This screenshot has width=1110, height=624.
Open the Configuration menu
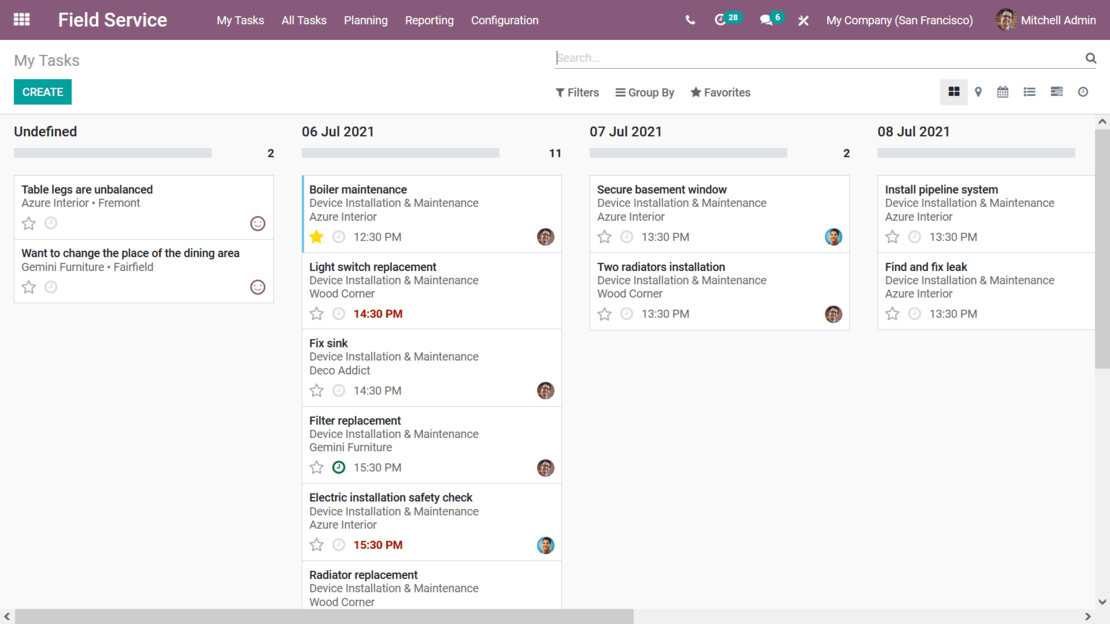tap(504, 20)
